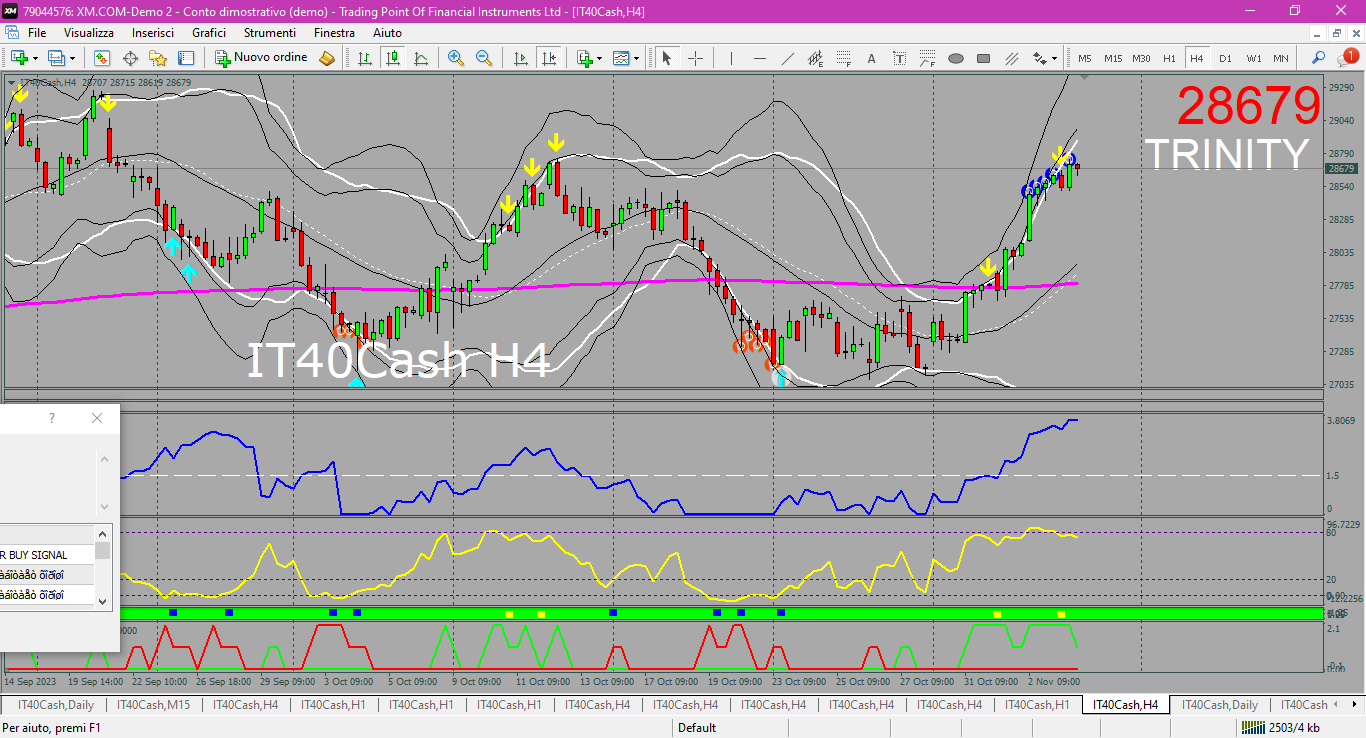Screen dimensions: 1366x738
Task: Switch chart to candlesticks
Action: coord(393,58)
